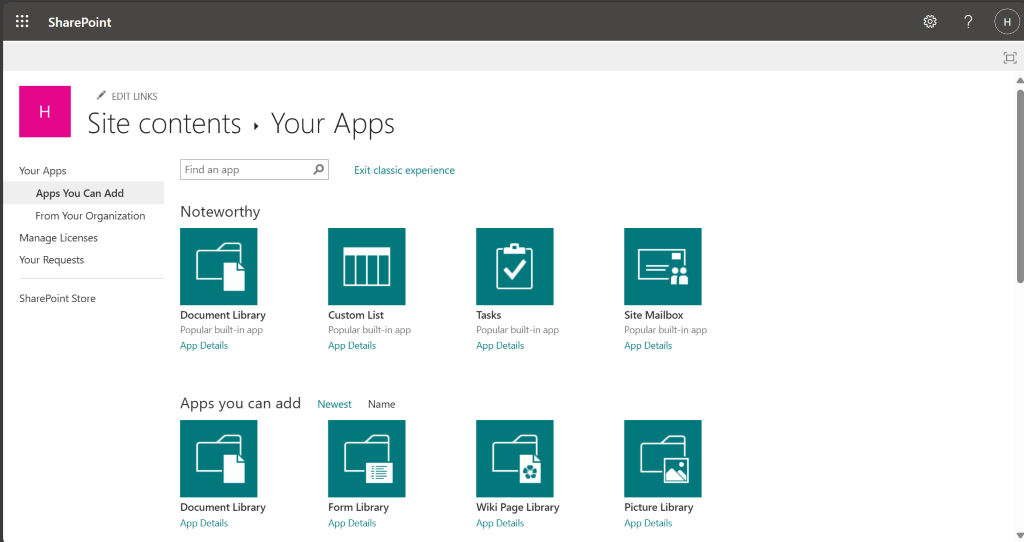Click the pink H site logo

click(x=45, y=112)
